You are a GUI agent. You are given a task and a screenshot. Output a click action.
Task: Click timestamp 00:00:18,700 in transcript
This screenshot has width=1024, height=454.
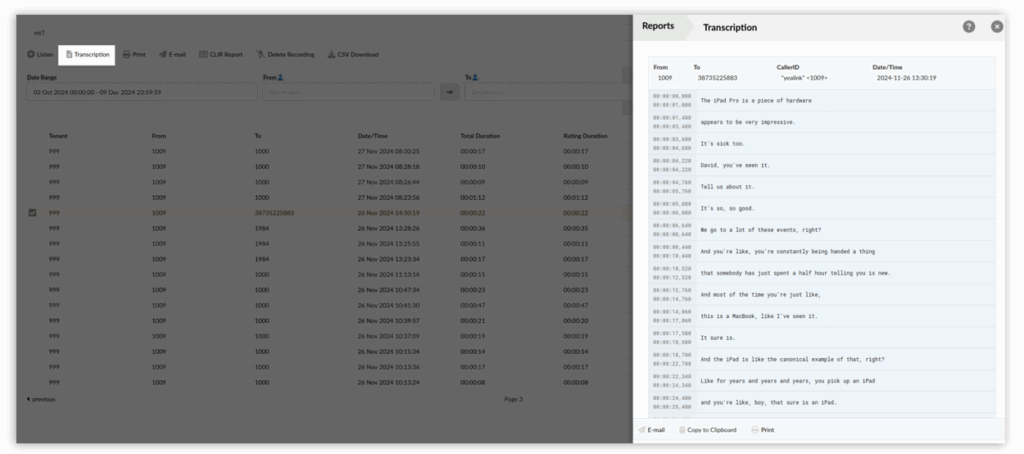672,355
